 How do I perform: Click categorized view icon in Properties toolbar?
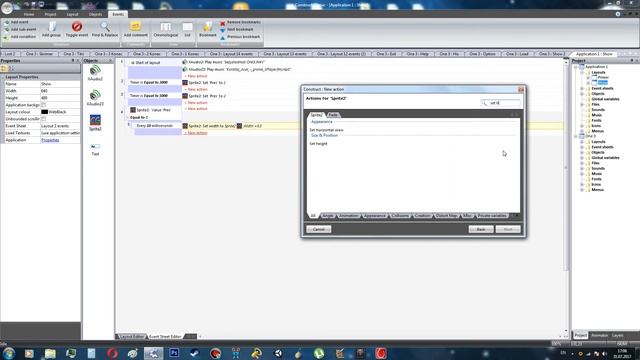click(x=4, y=68)
